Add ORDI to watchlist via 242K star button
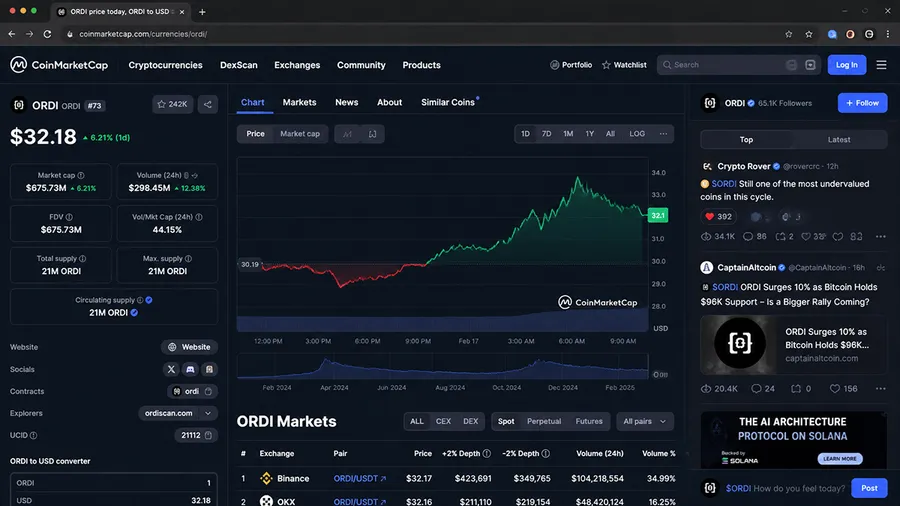The height and width of the screenshot is (506, 900). 172,104
